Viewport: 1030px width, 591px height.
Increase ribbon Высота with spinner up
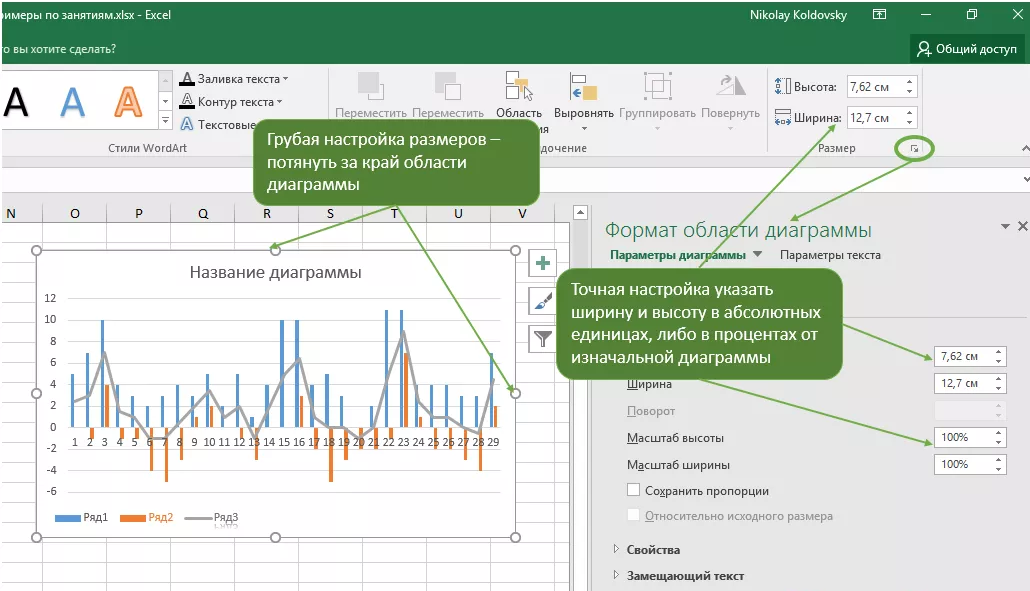(910, 81)
